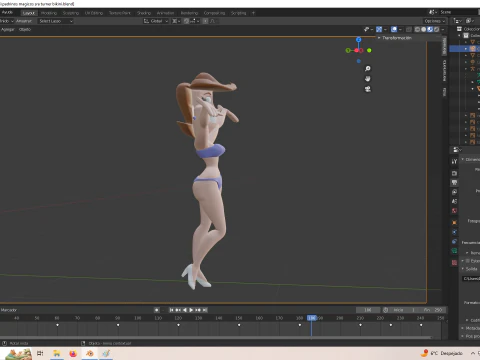Toggle proportional editing icon

(205, 21)
